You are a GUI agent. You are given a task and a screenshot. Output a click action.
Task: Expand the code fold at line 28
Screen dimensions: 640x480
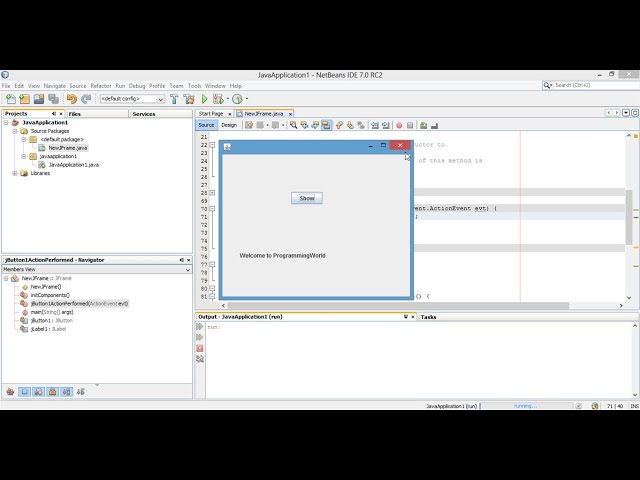tap(212, 193)
